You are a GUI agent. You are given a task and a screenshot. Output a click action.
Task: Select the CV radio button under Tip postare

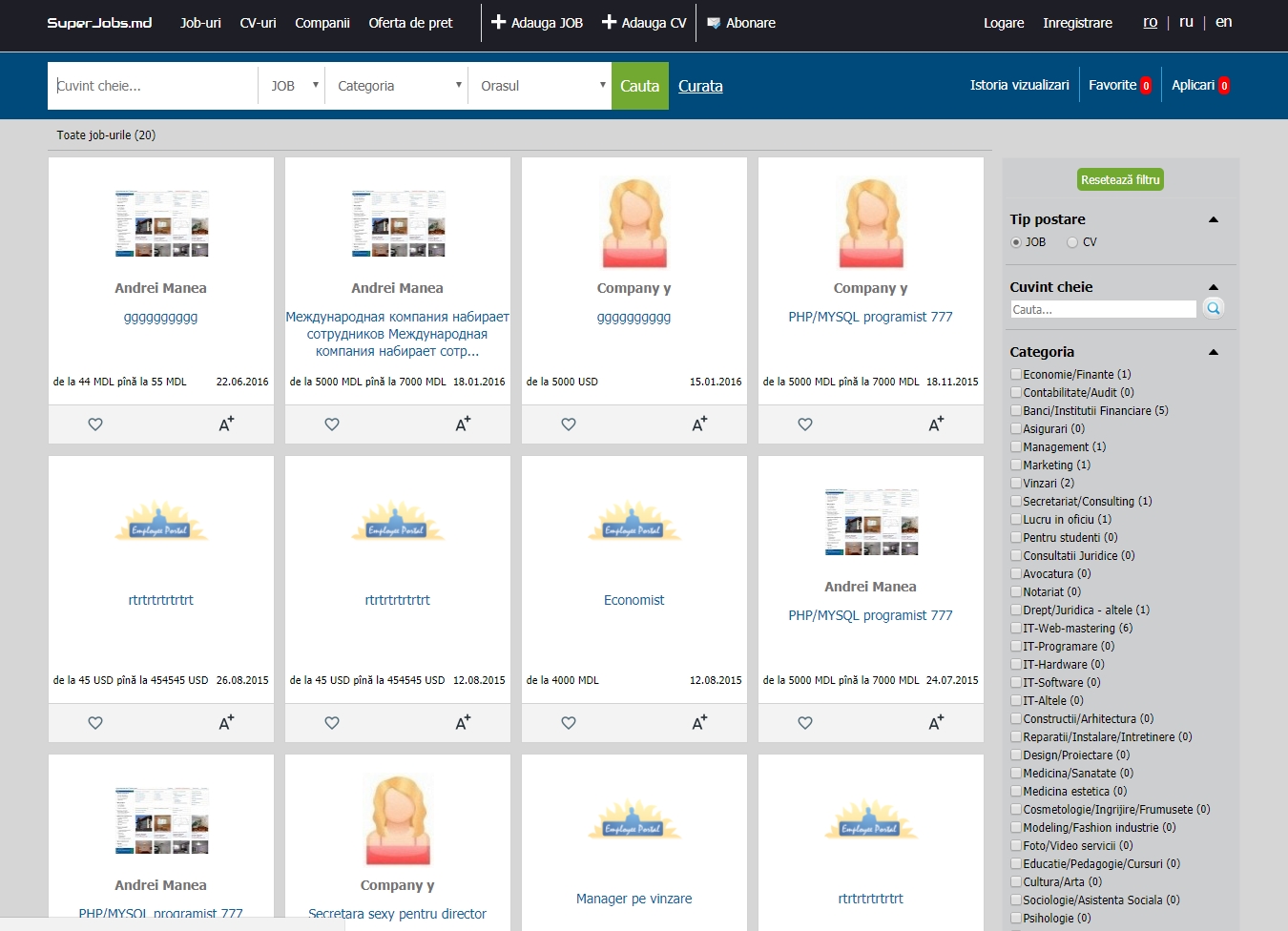(1072, 242)
